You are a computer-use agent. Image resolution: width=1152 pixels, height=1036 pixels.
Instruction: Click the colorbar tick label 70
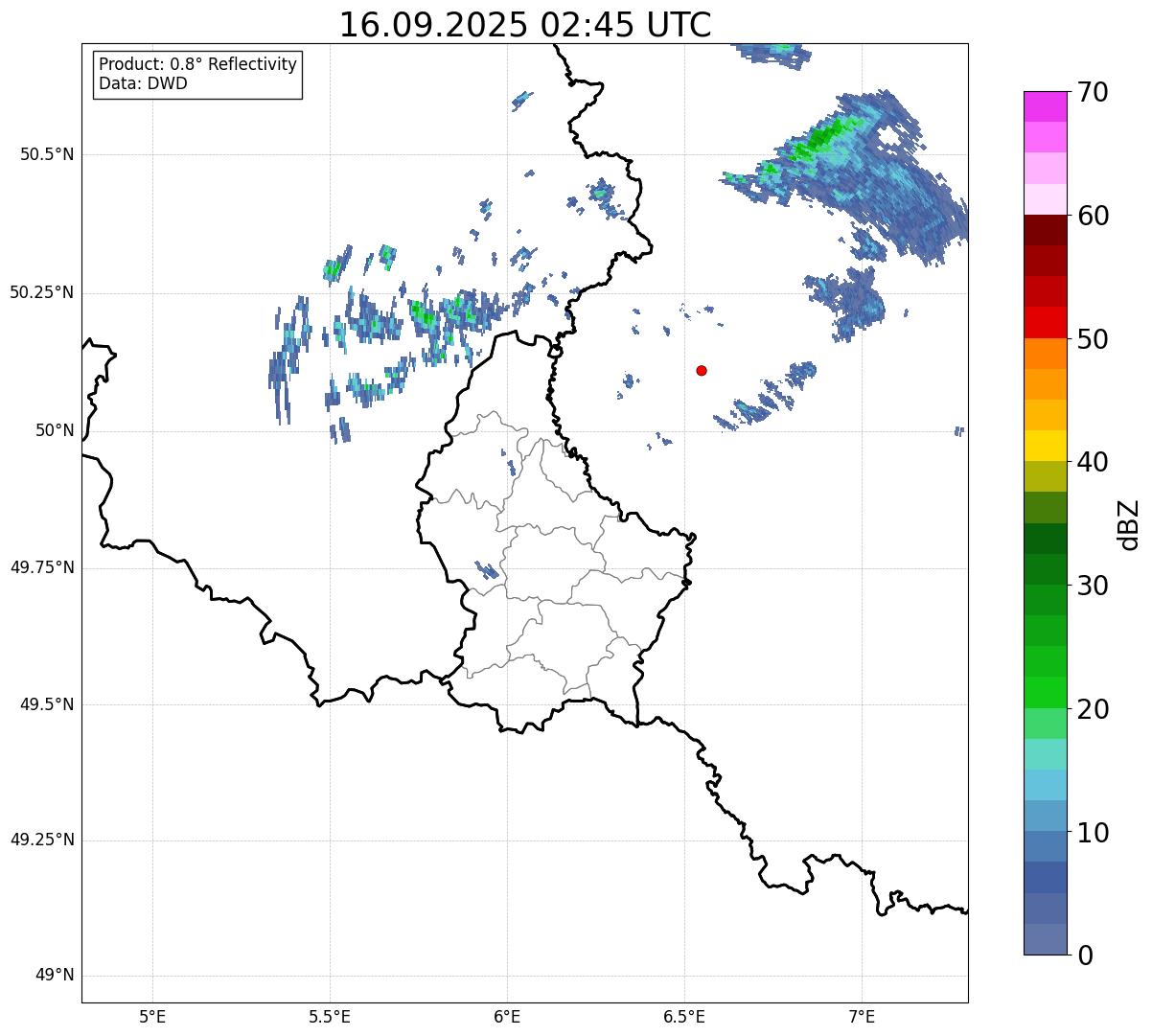pyautogui.click(x=1093, y=93)
